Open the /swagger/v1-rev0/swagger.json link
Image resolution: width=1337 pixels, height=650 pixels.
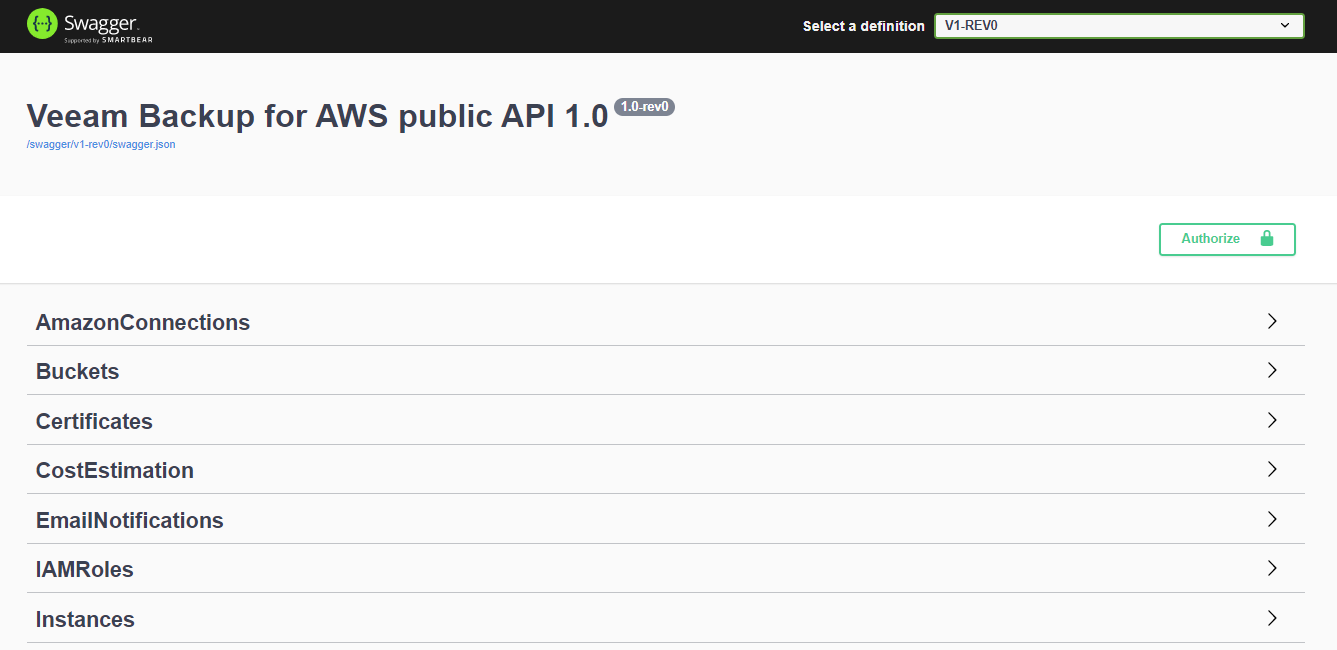tap(101, 144)
